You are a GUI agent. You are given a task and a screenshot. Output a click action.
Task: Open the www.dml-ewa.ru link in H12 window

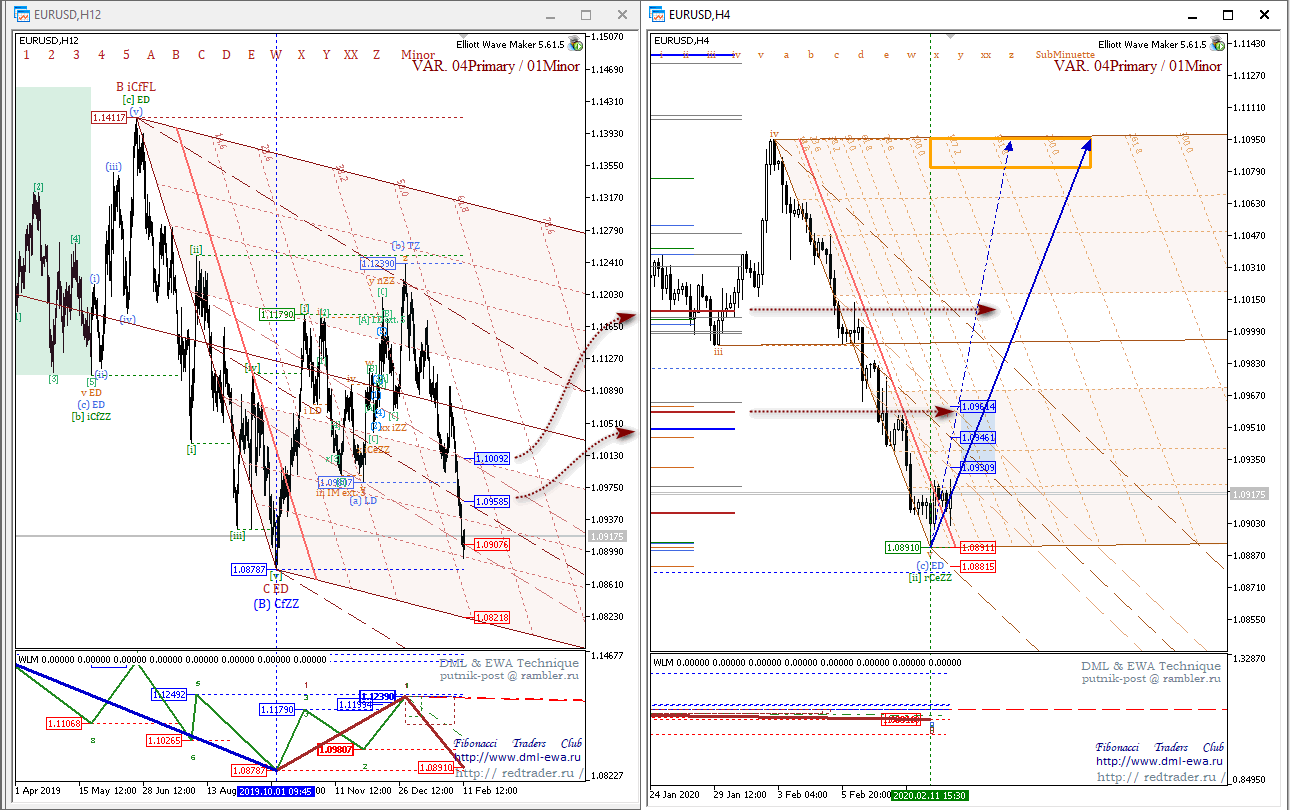tap(517, 757)
